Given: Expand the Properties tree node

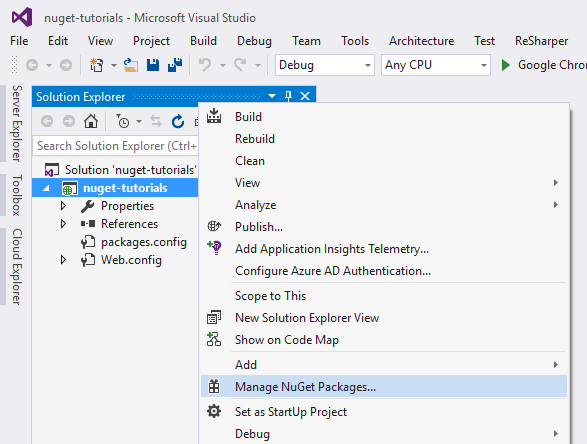Looking at the screenshot, I should [63, 206].
